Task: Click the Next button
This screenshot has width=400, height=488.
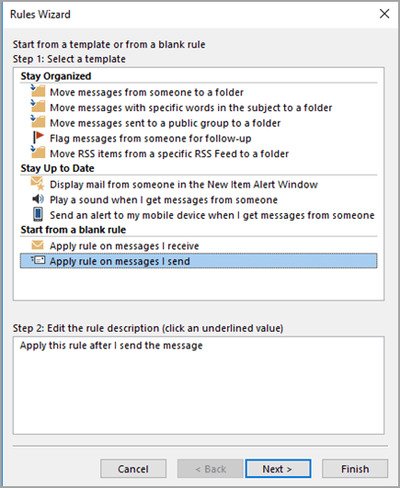Action: point(278,469)
